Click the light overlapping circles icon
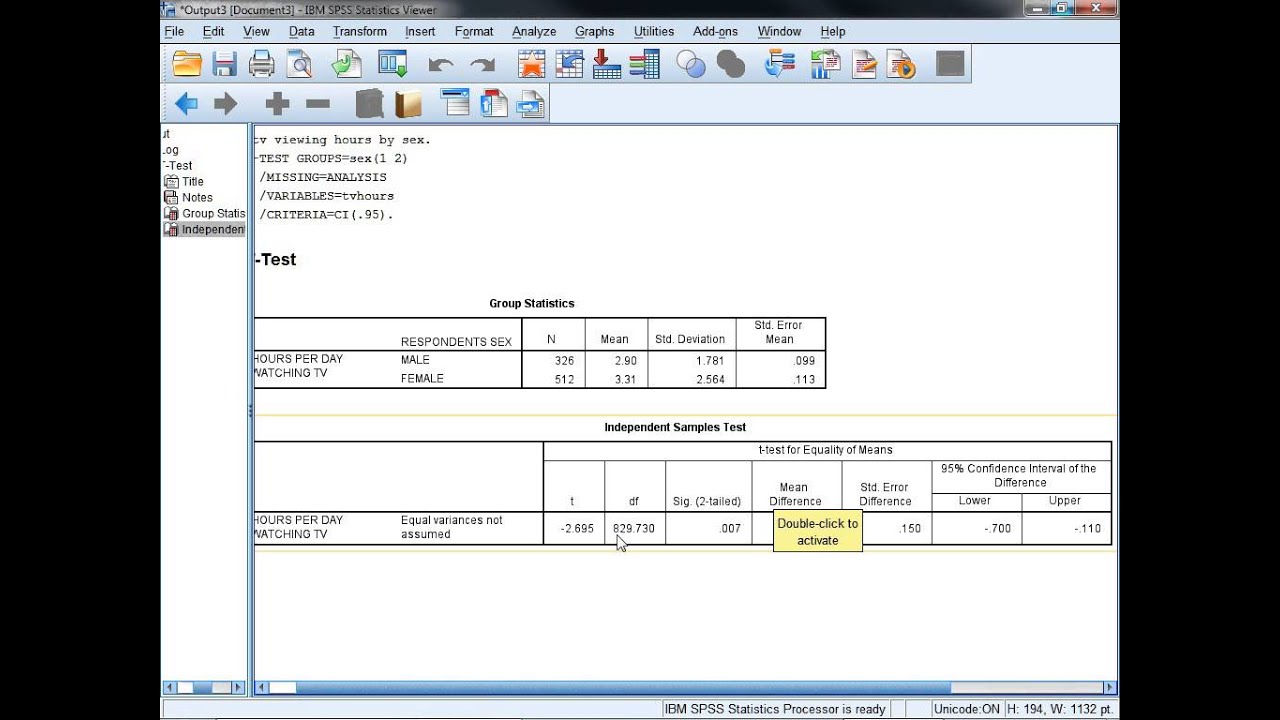The image size is (1280, 720). [691, 65]
